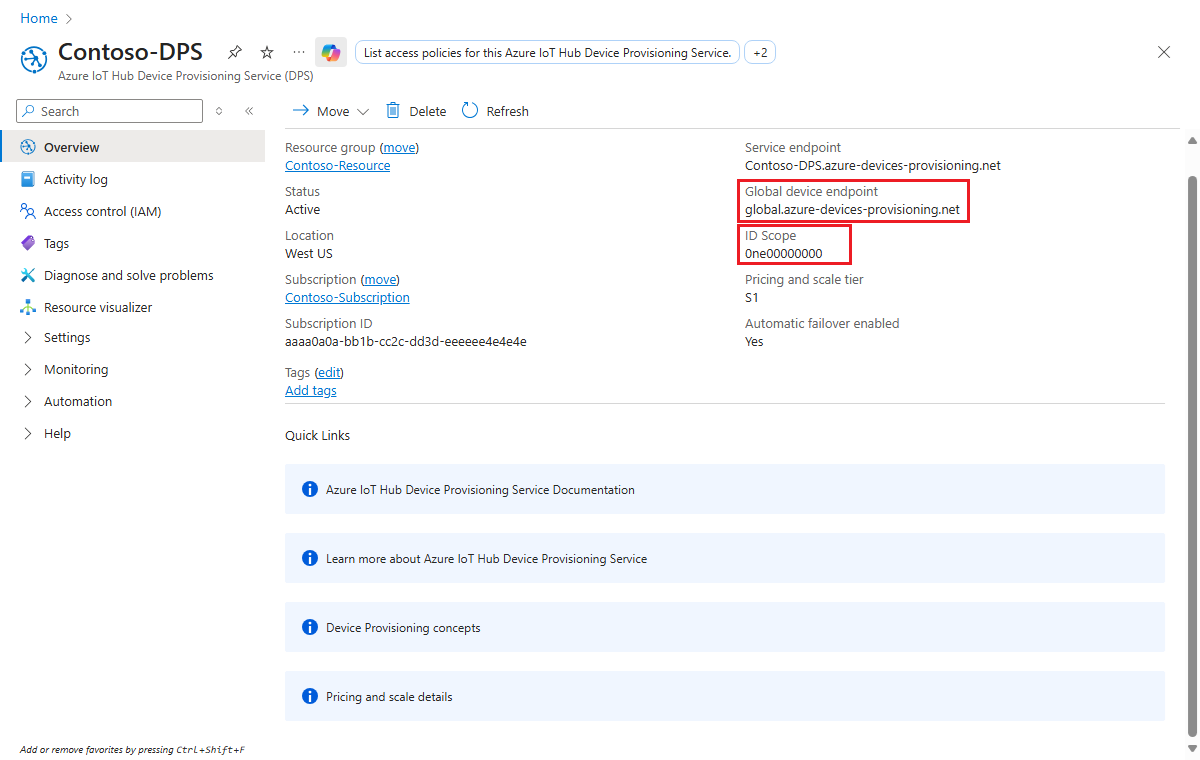Open the more options ellipsis menu

pos(297,51)
